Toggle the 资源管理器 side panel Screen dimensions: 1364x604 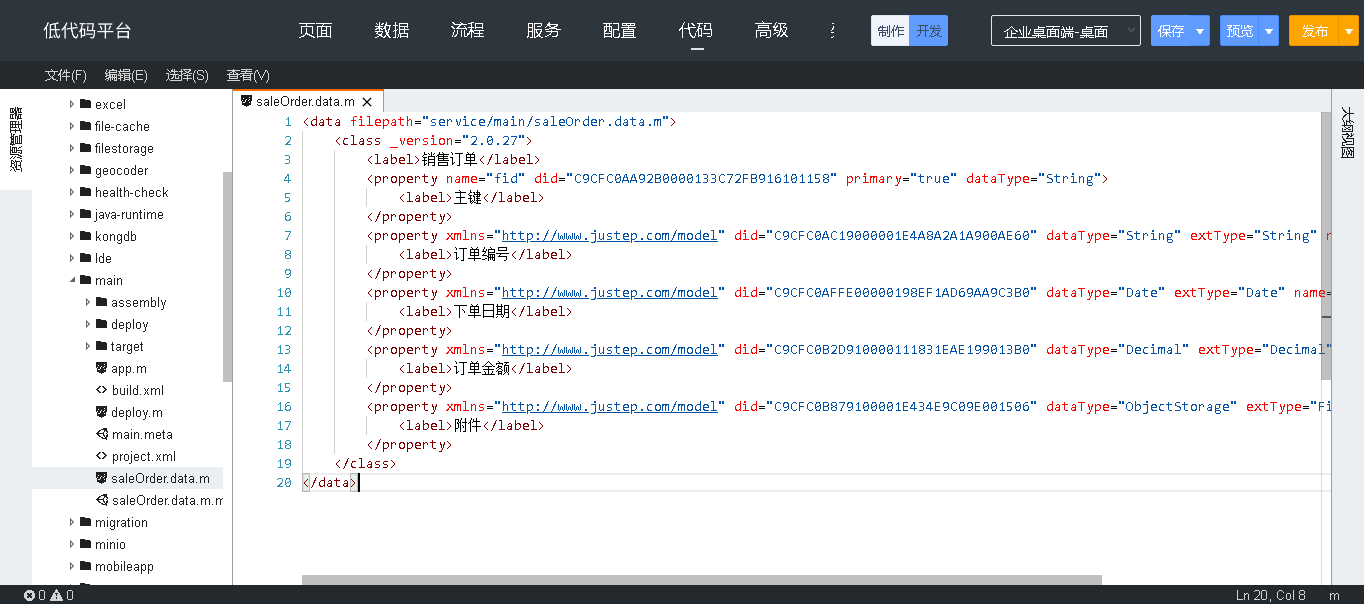click(x=16, y=140)
